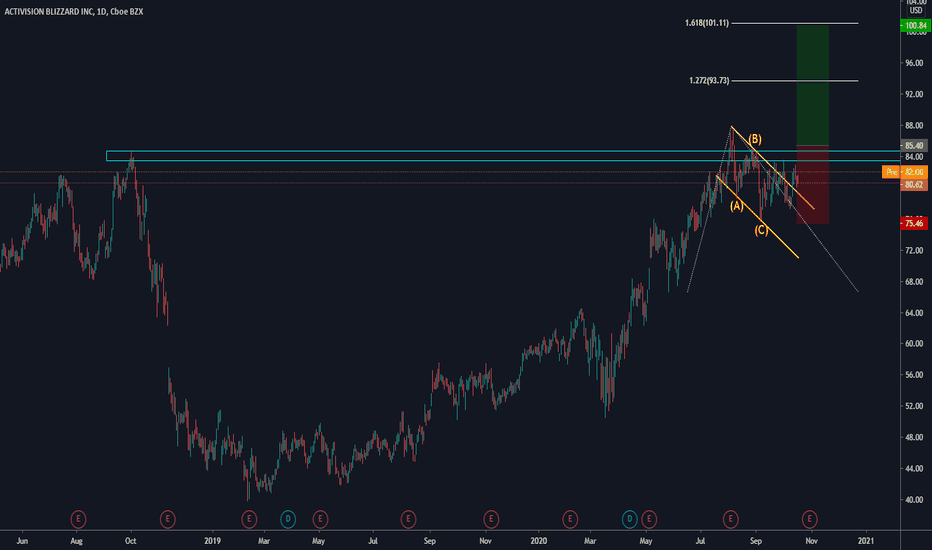Screen dimensions: 932x550
Task: Click the USD currency label on price axis
Action: [x=915, y=11]
